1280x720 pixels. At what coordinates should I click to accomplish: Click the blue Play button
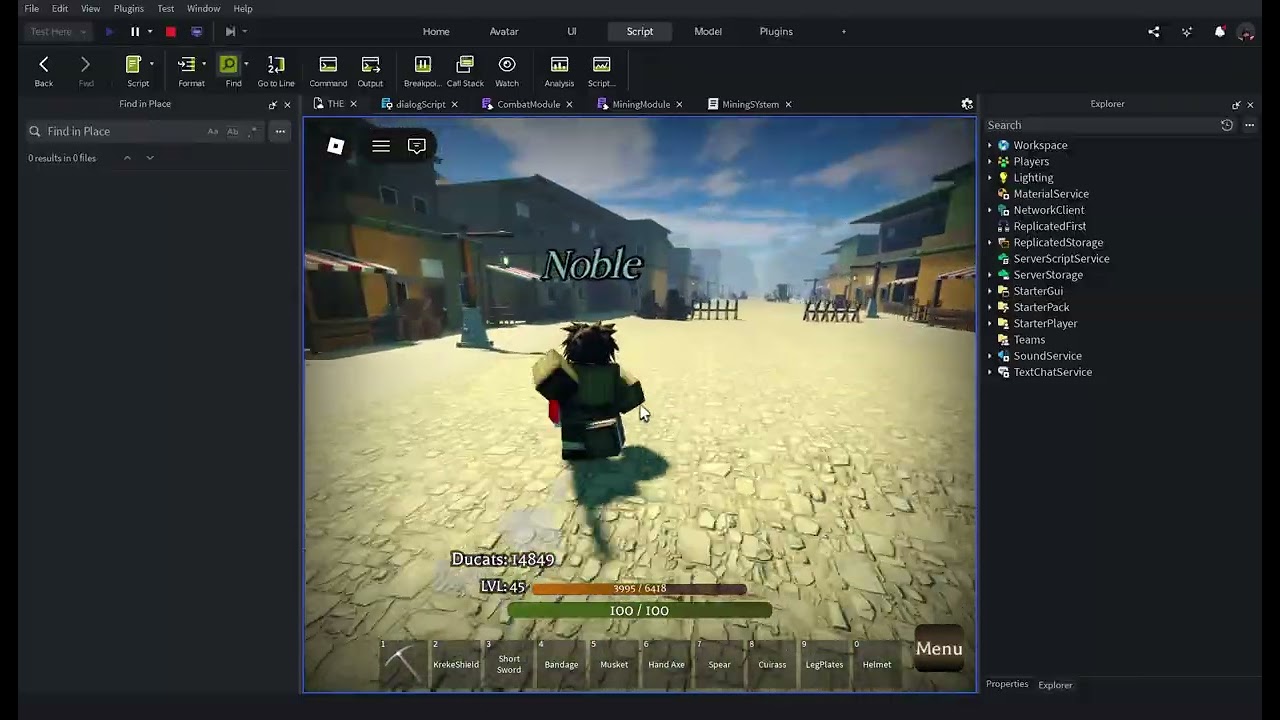[109, 31]
